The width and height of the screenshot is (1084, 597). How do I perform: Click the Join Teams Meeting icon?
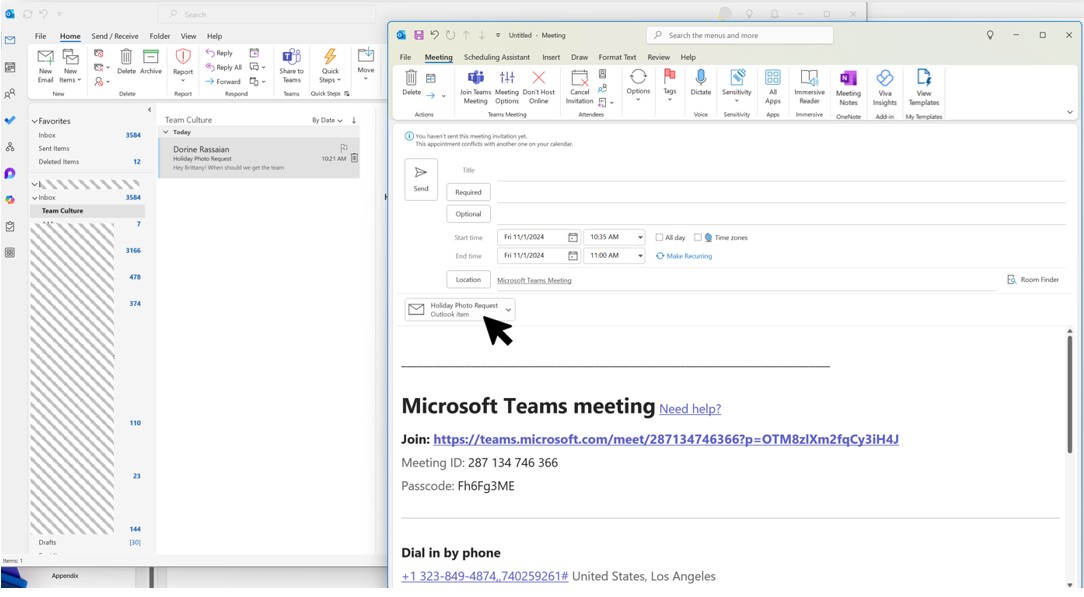(x=475, y=88)
